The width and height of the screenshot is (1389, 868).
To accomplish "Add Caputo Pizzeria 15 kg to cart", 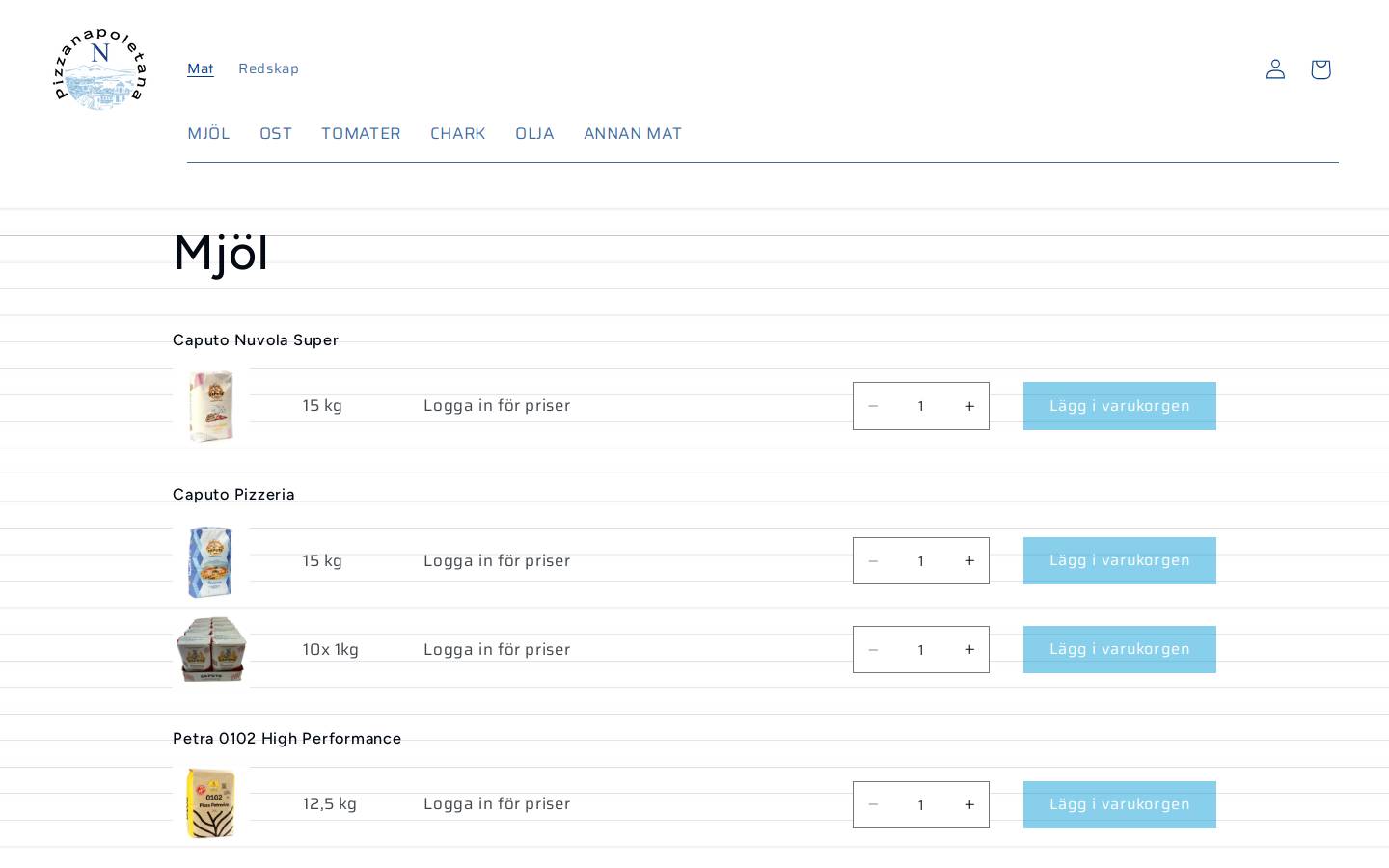I will coord(1120,560).
